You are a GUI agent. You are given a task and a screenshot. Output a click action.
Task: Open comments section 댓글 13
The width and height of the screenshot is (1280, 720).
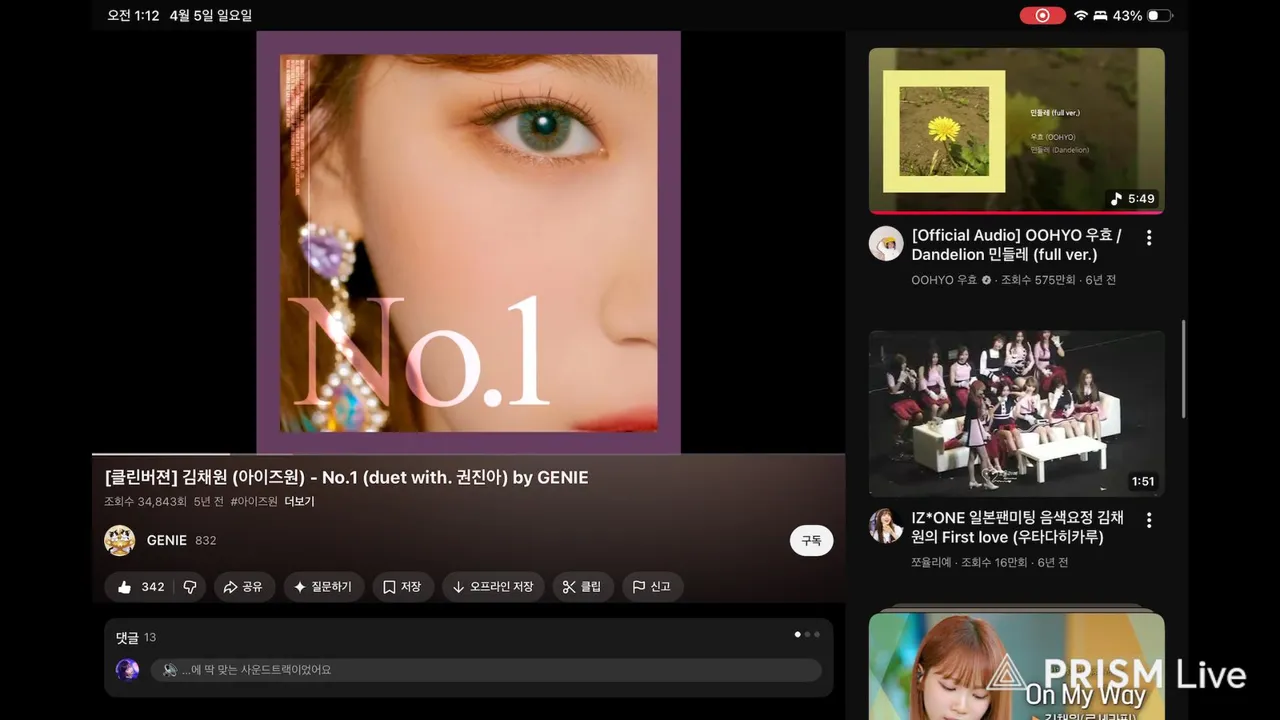pos(136,637)
